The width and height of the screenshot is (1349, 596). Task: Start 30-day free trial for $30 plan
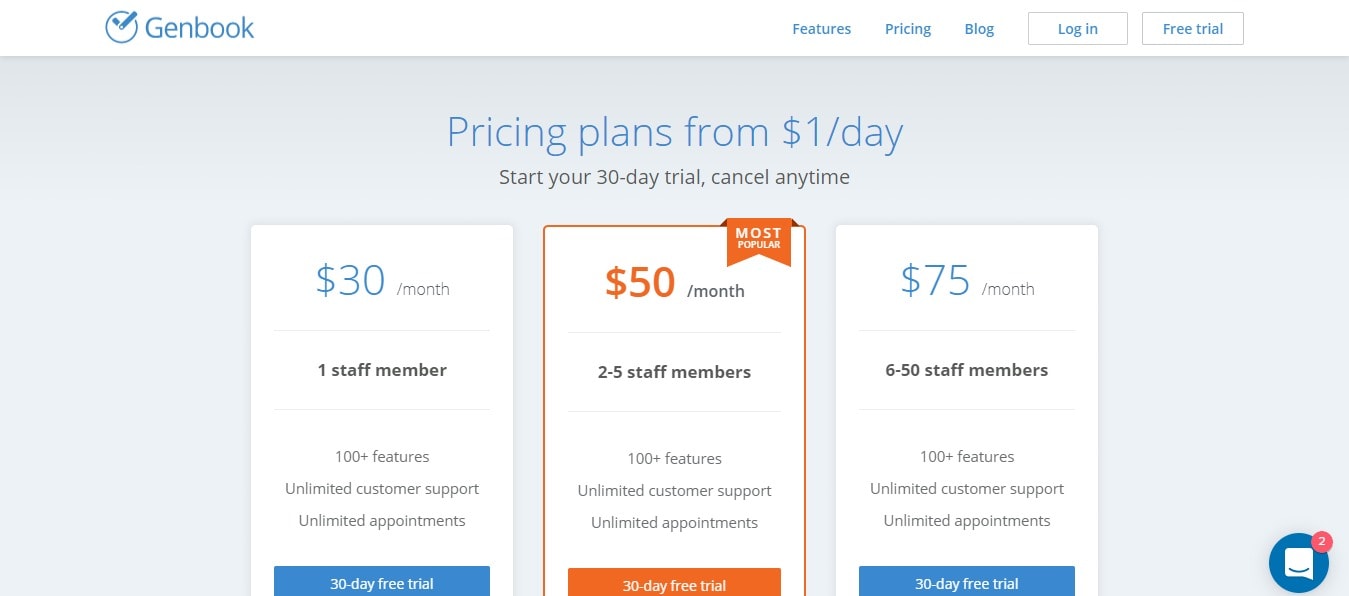click(382, 581)
